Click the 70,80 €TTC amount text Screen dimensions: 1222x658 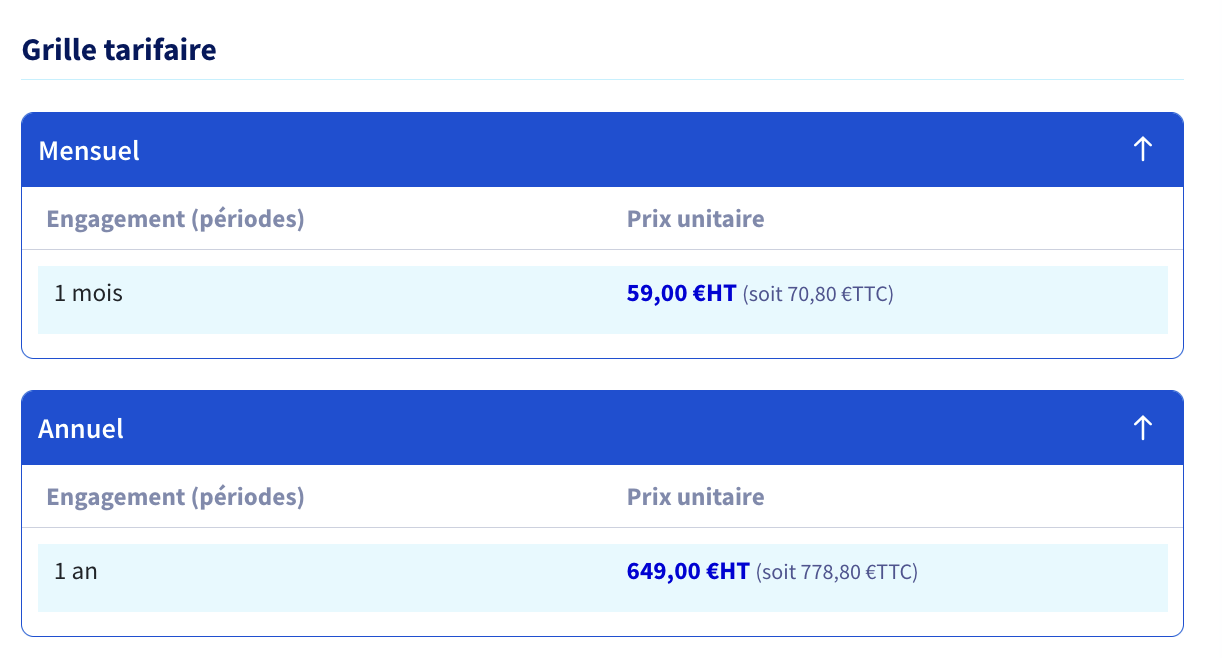coord(840,294)
